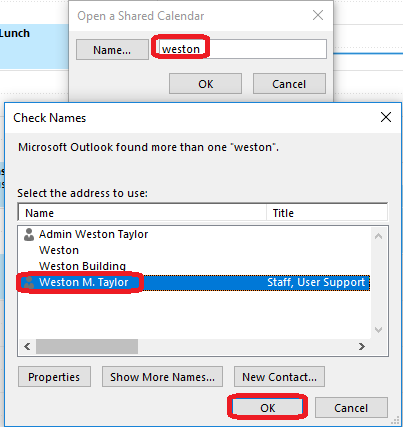Close the Open a Shared Calendar dialog

click(x=318, y=15)
